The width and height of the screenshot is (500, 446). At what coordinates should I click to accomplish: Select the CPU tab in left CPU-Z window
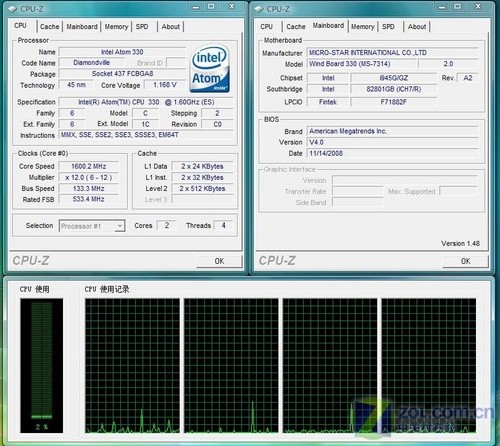(21, 26)
